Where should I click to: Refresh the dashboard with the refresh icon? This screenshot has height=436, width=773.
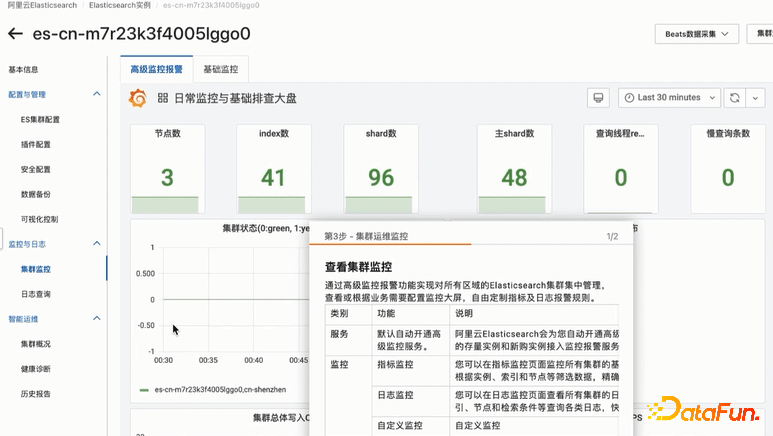(x=735, y=98)
